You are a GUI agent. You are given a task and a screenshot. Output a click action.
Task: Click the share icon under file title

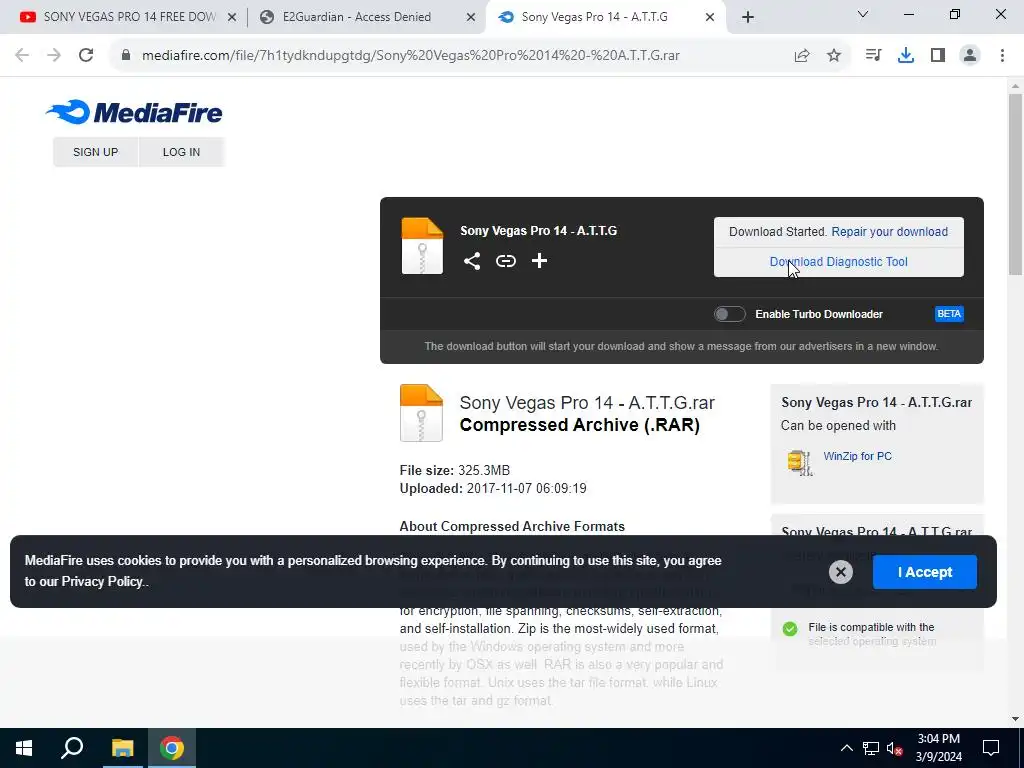click(472, 261)
